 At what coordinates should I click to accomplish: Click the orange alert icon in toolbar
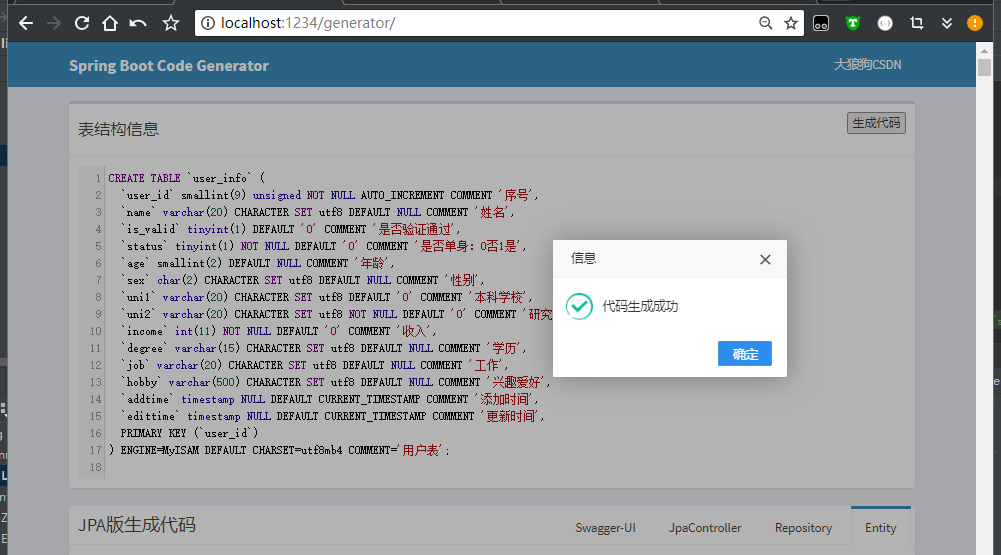[x=974, y=22]
